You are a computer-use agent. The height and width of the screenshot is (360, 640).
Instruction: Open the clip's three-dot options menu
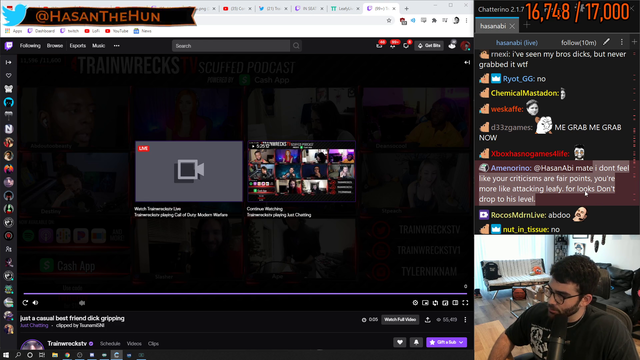click(465, 320)
